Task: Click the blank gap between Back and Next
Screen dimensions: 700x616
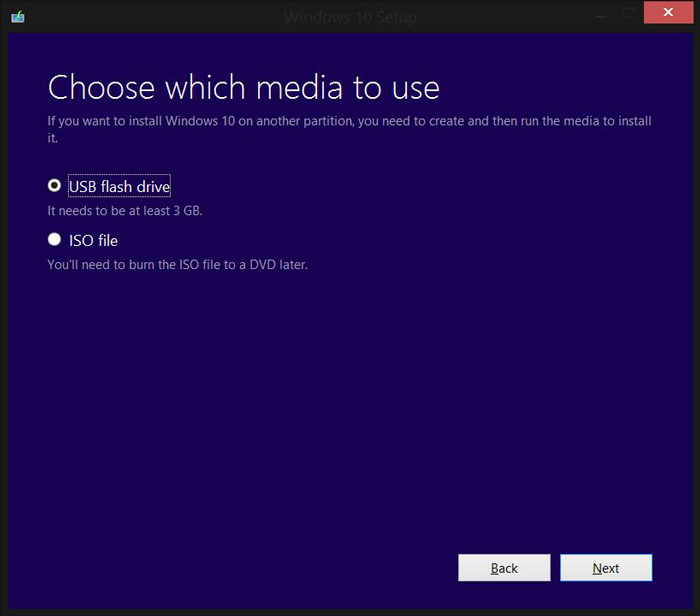Action: point(555,568)
